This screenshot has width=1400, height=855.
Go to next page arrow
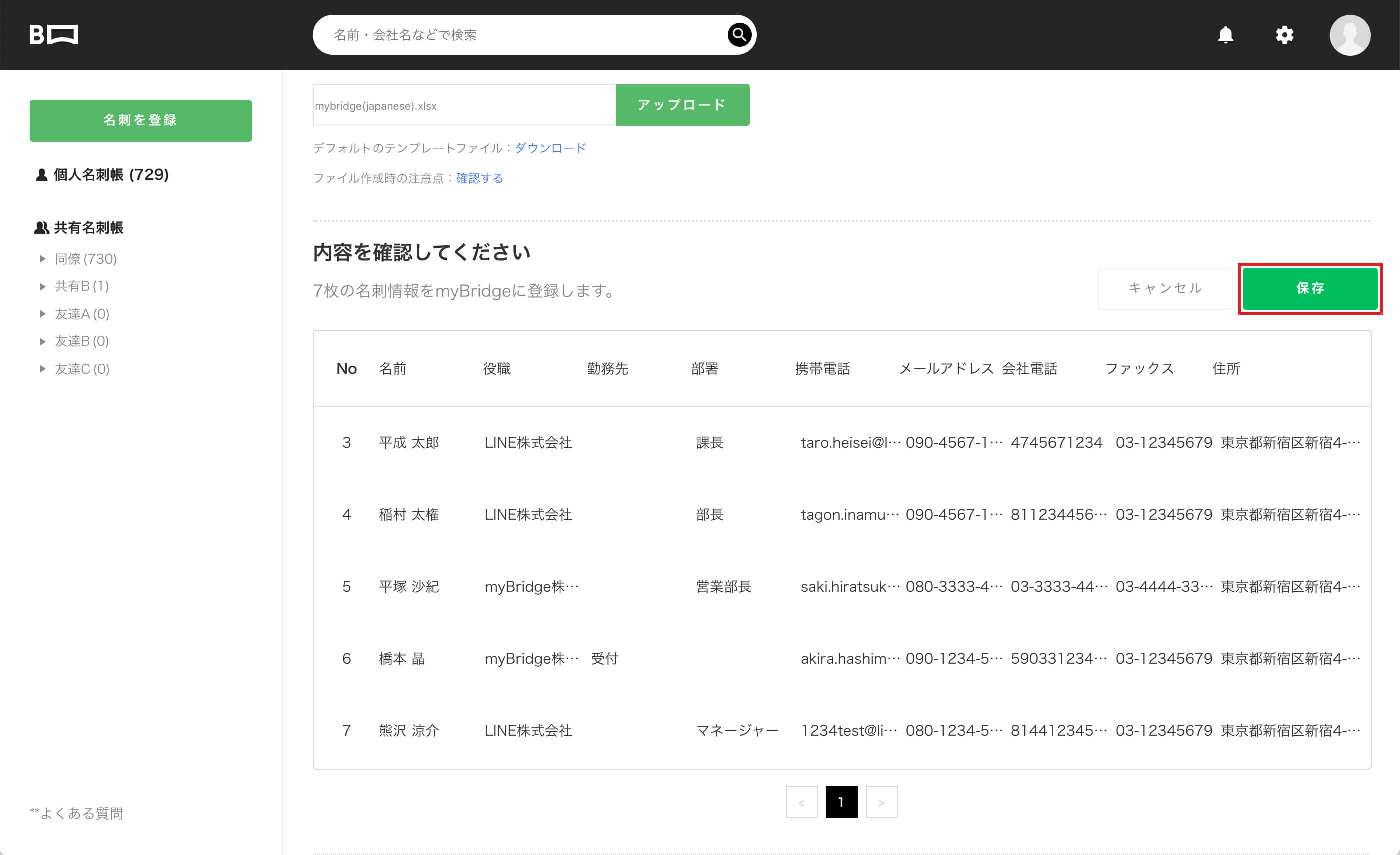click(881, 802)
